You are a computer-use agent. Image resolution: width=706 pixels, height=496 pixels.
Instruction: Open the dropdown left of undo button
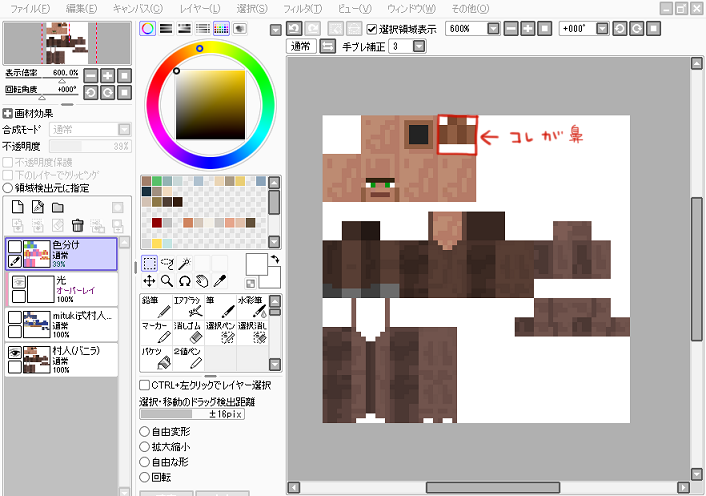click(x=276, y=30)
